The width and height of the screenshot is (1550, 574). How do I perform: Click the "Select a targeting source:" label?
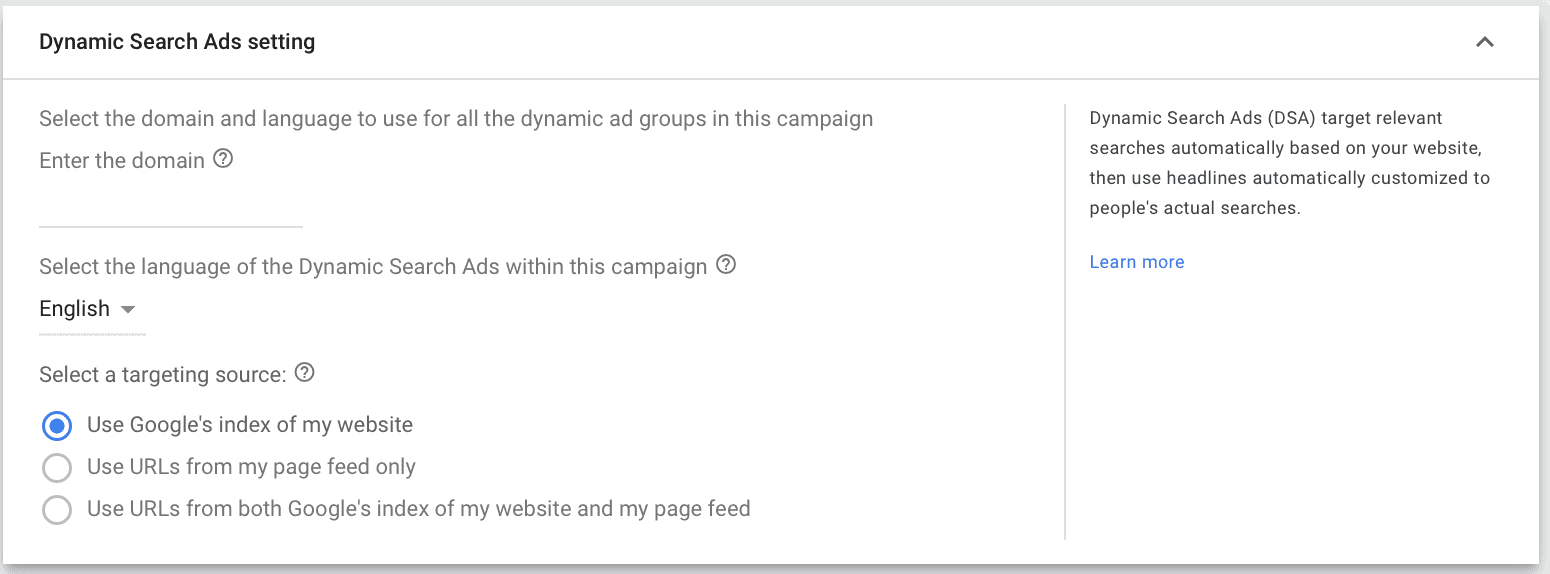click(x=163, y=374)
